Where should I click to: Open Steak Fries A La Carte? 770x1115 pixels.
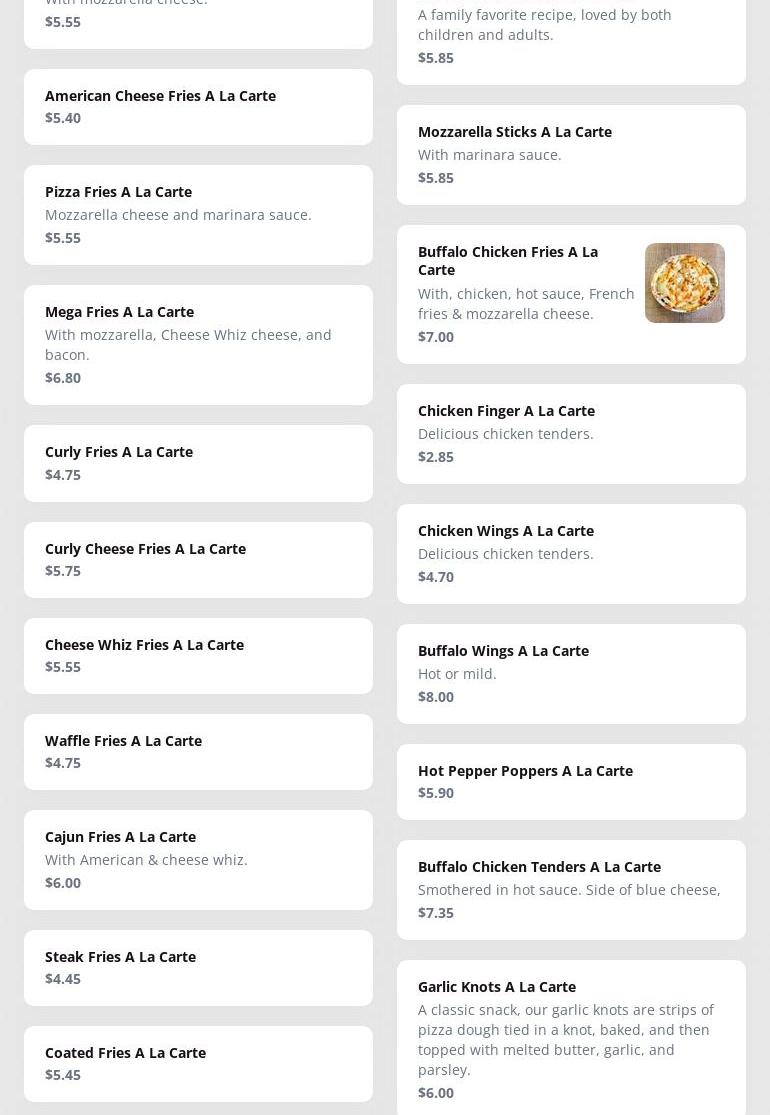(120, 957)
